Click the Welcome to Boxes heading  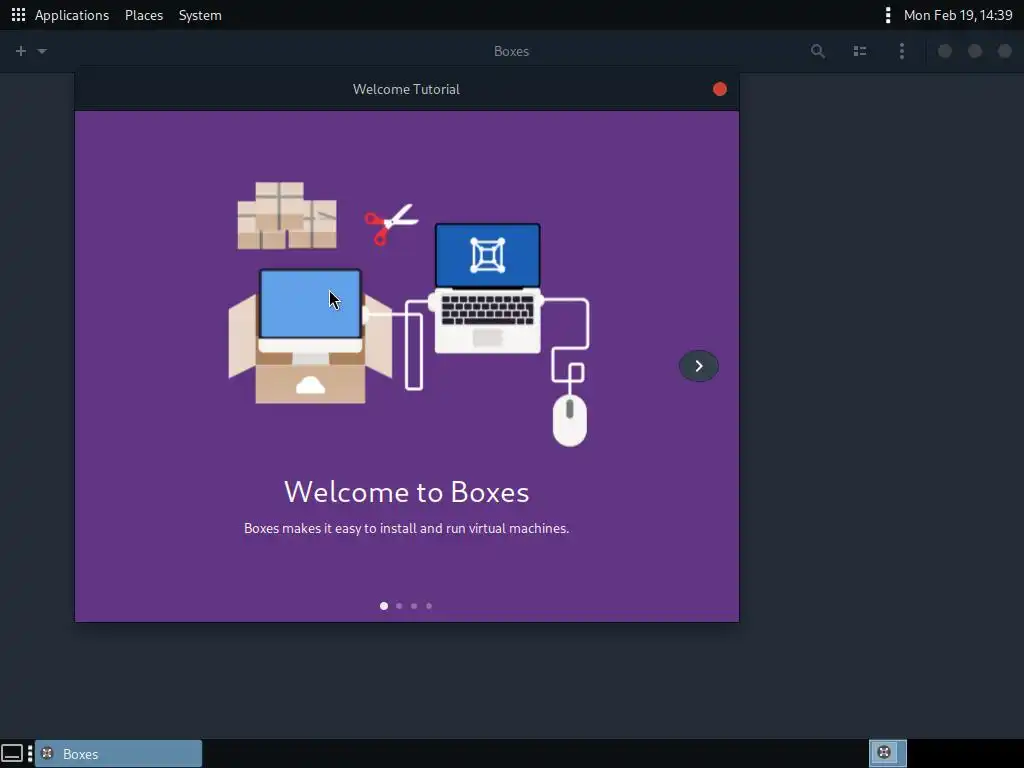coord(406,492)
